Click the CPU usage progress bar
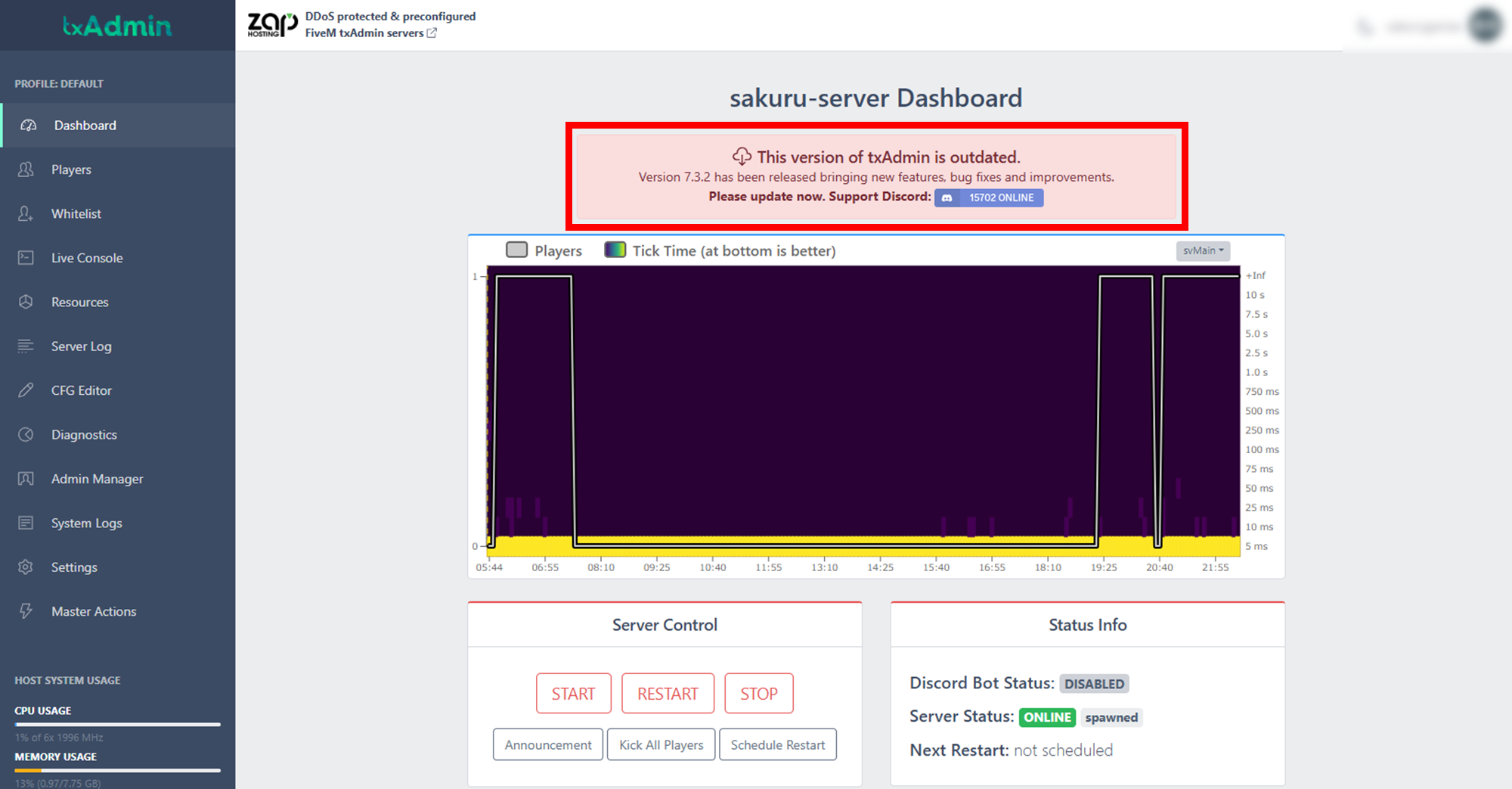This screenshot has width=1512, height=789. pos(117,725)
